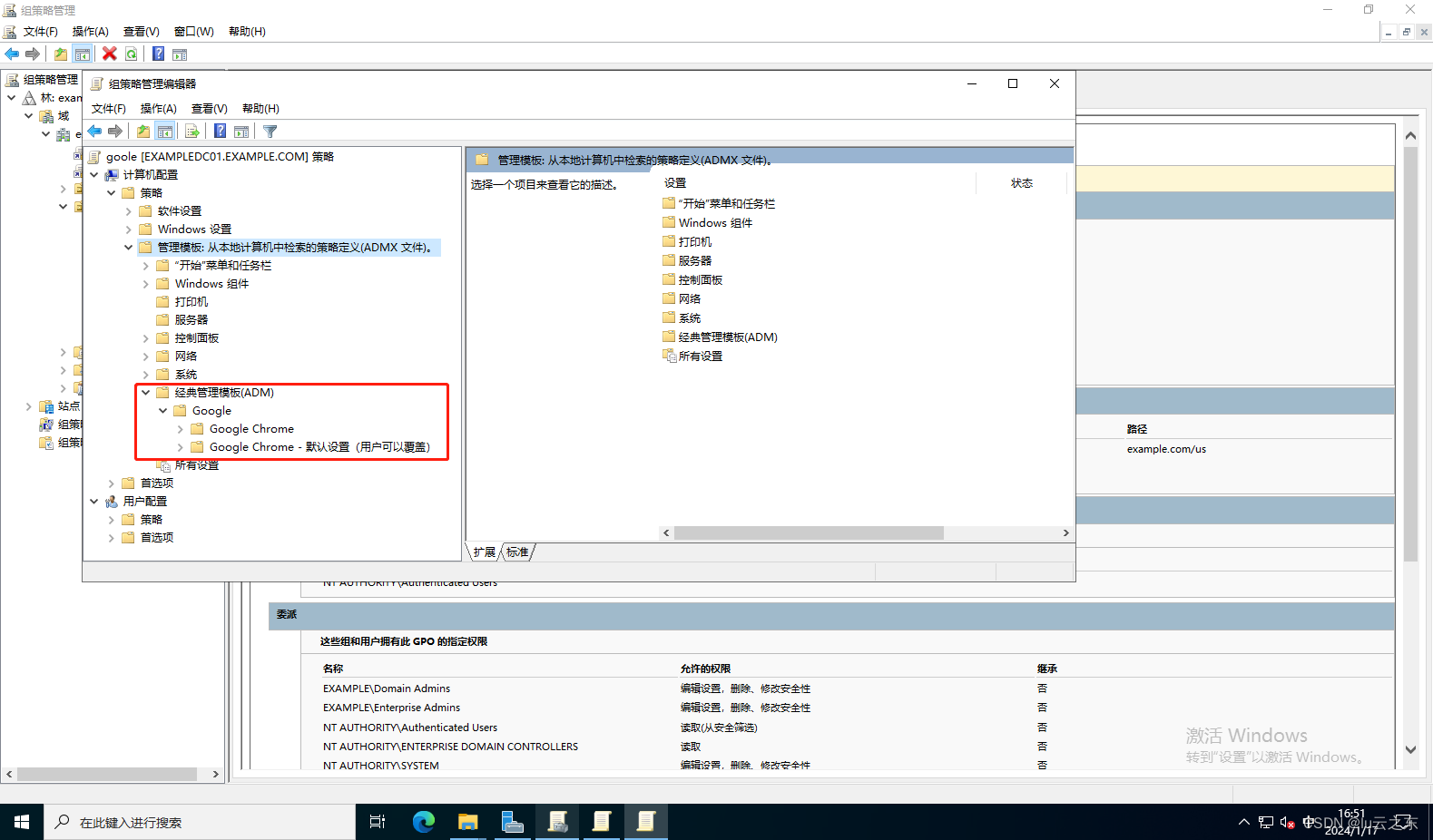Open File Explorer from the taskbar
1433x840 pixels.
(x=468, y=822)
